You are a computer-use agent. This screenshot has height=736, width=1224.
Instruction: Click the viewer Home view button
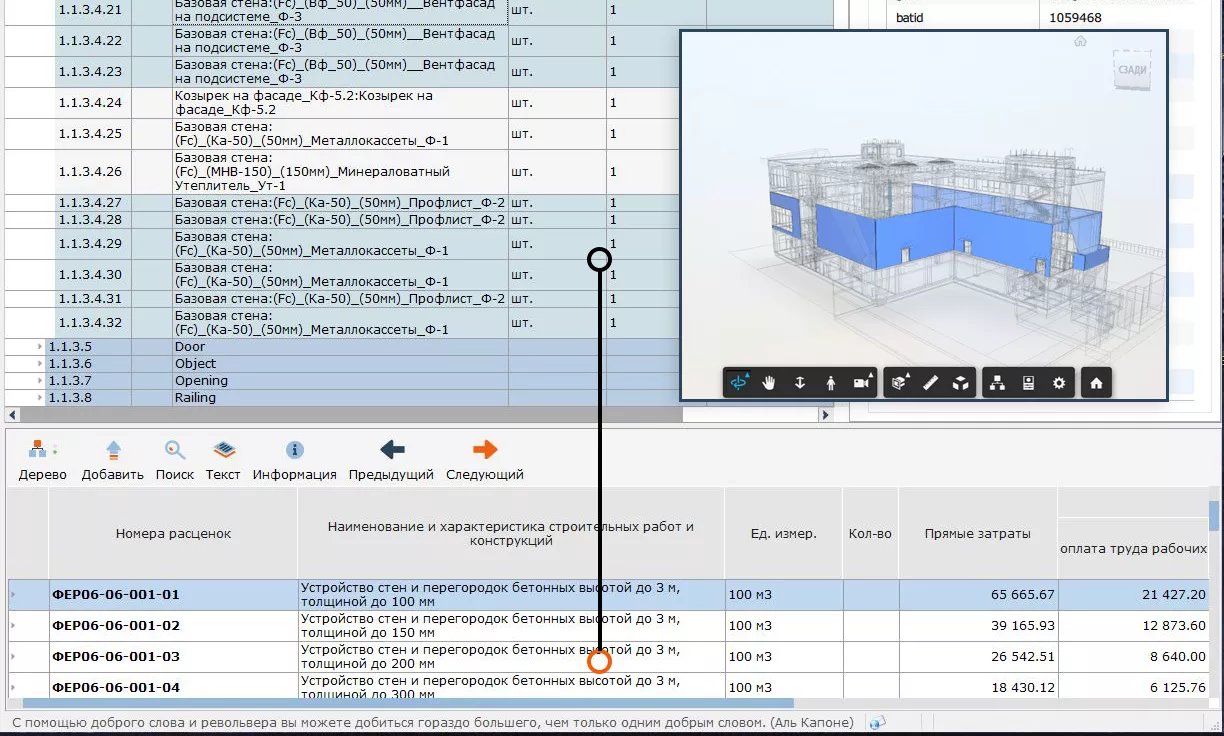click(1096, 383)
